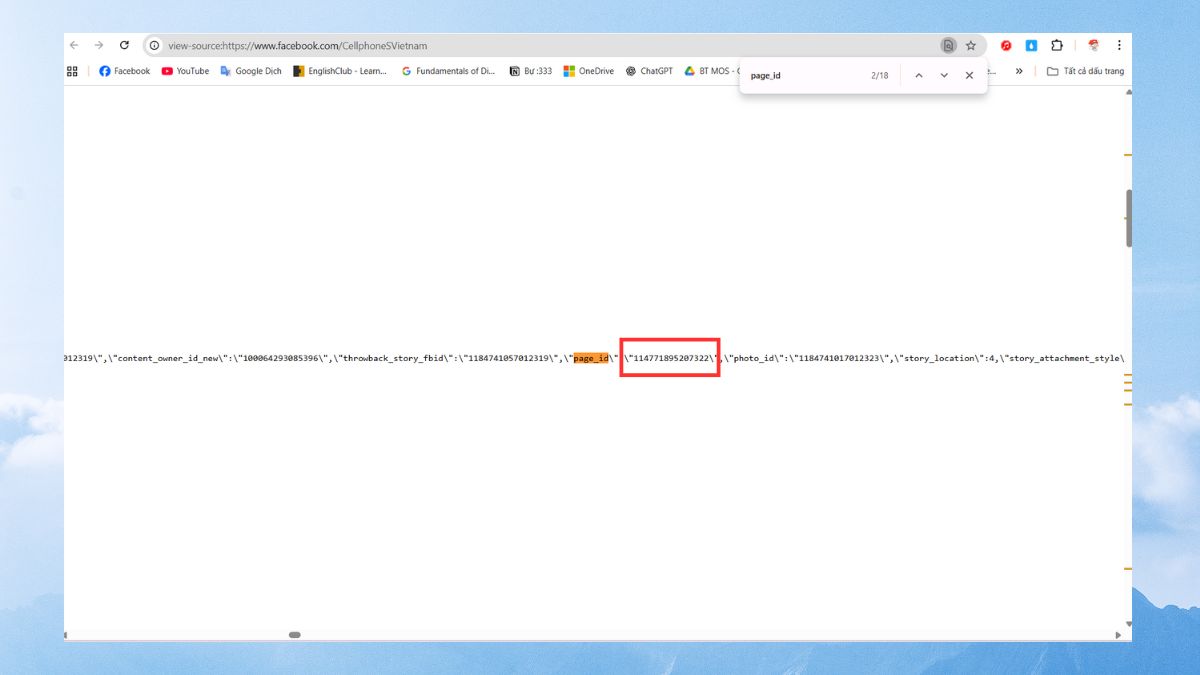Open the red music extension icon

(1006, 45)
